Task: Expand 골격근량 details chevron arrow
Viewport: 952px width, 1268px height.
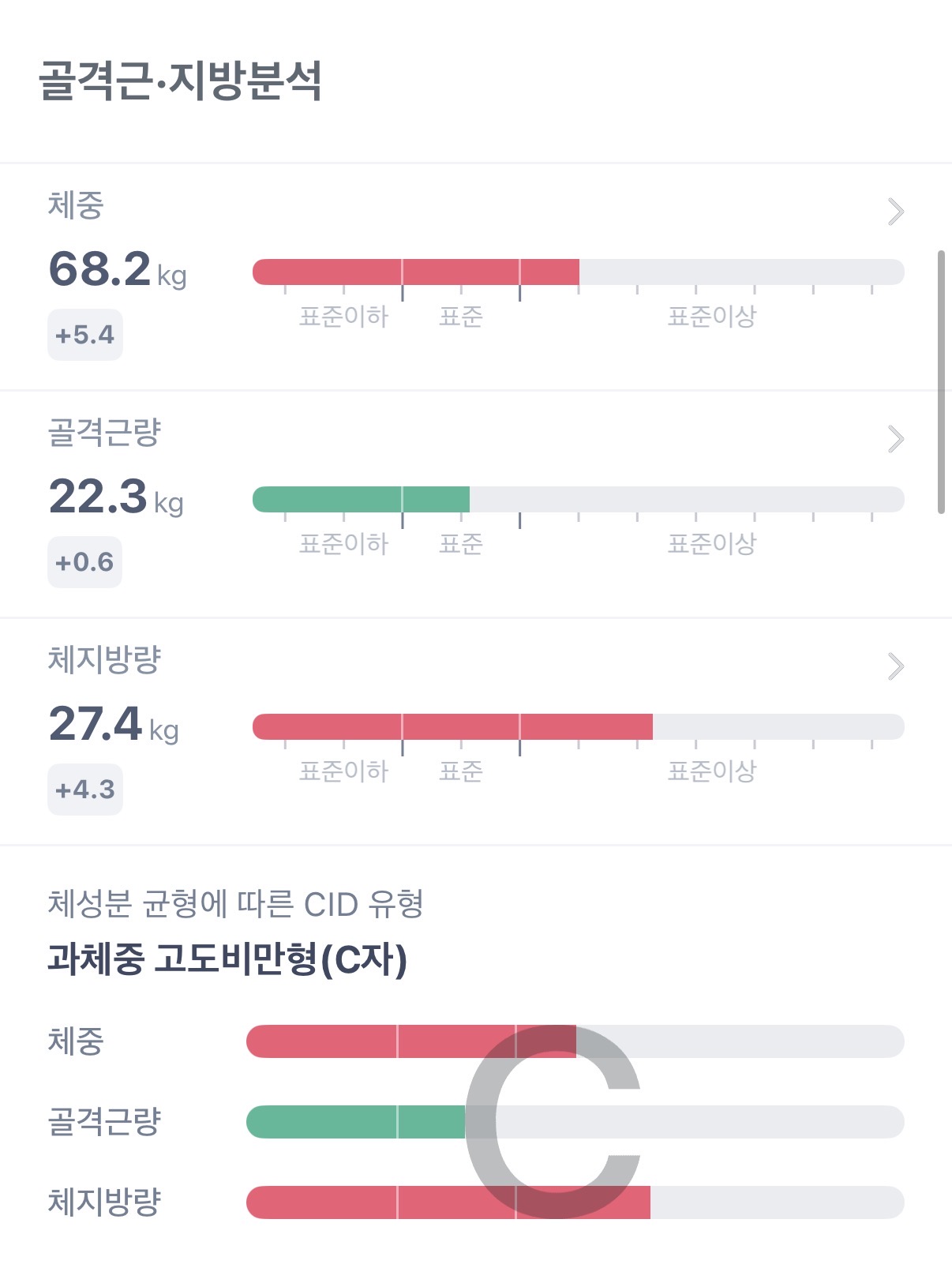Action: pyautogui.click(x=895, y=439)
